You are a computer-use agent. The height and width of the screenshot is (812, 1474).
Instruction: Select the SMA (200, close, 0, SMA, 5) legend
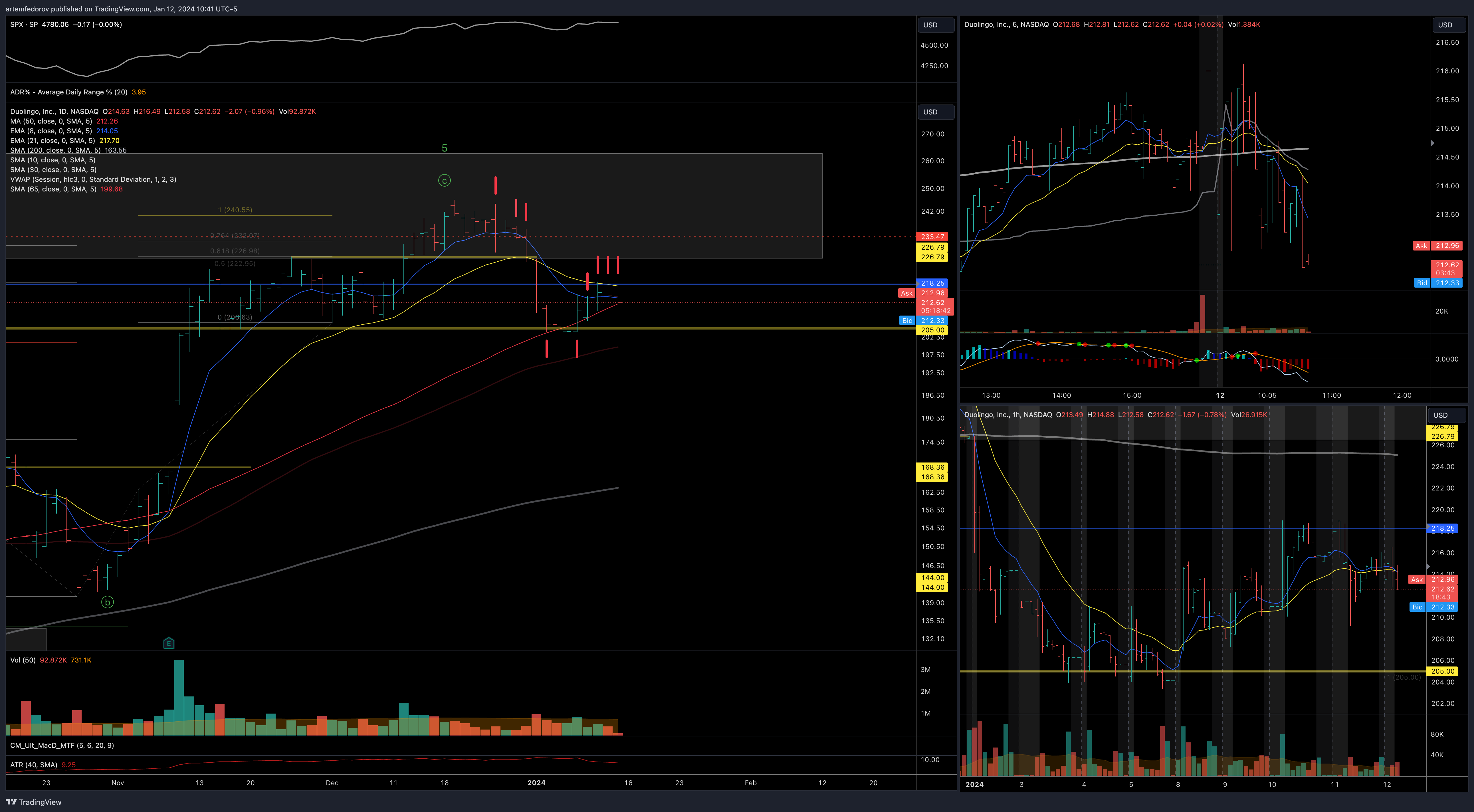[56, 150]
